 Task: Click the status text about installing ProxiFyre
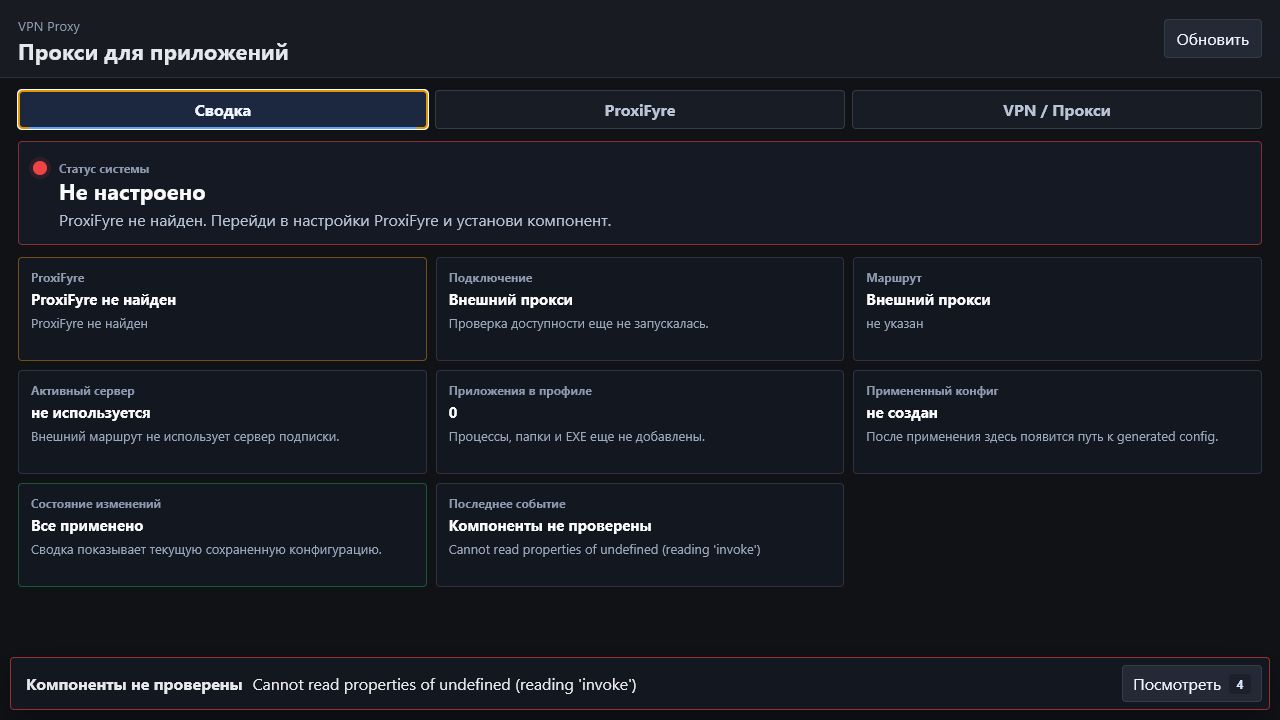tap(335, 220)
